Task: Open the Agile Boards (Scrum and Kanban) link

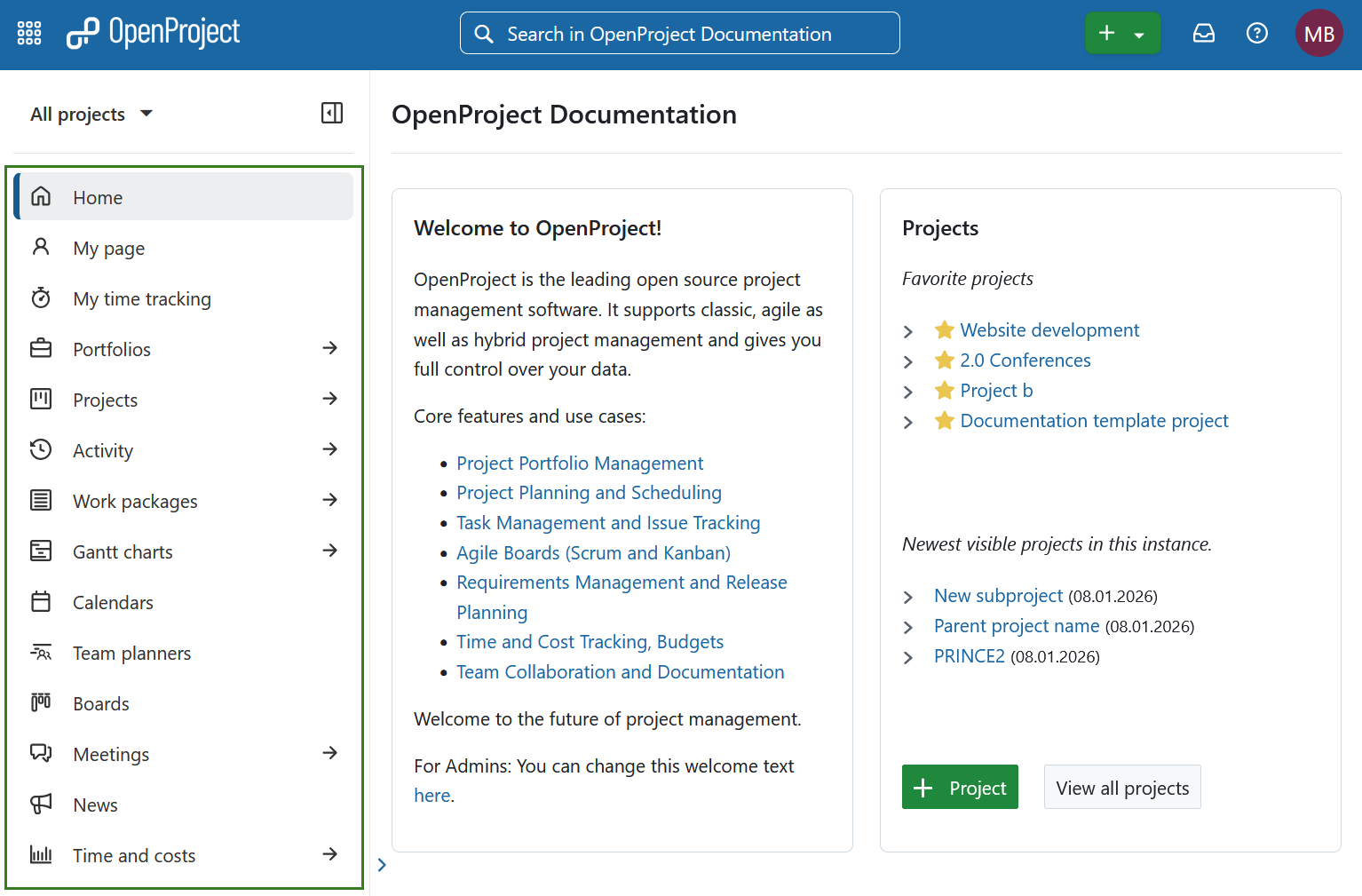Action: pos(593,552)
